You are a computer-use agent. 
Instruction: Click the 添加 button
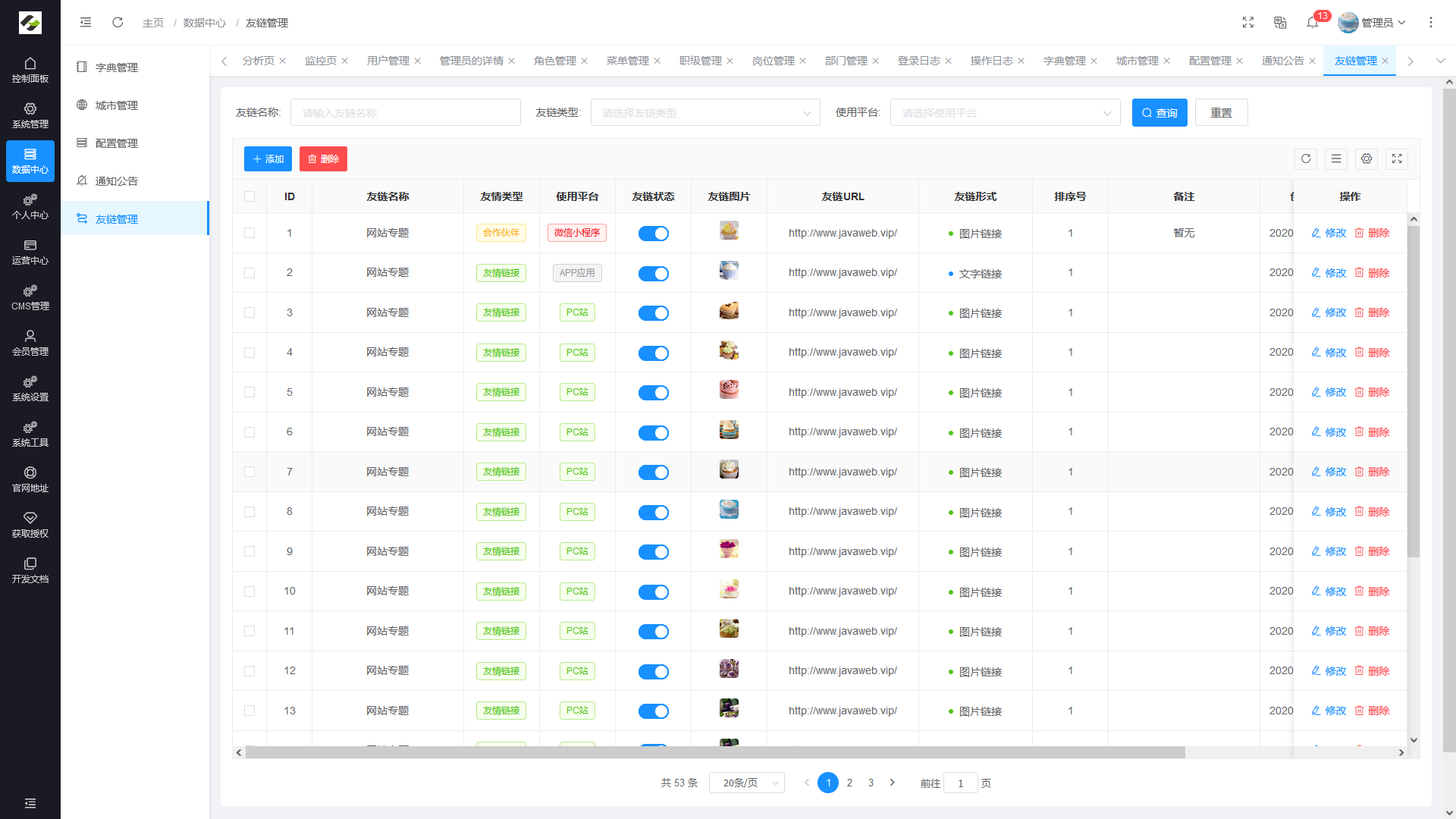(x=268, y=159)
